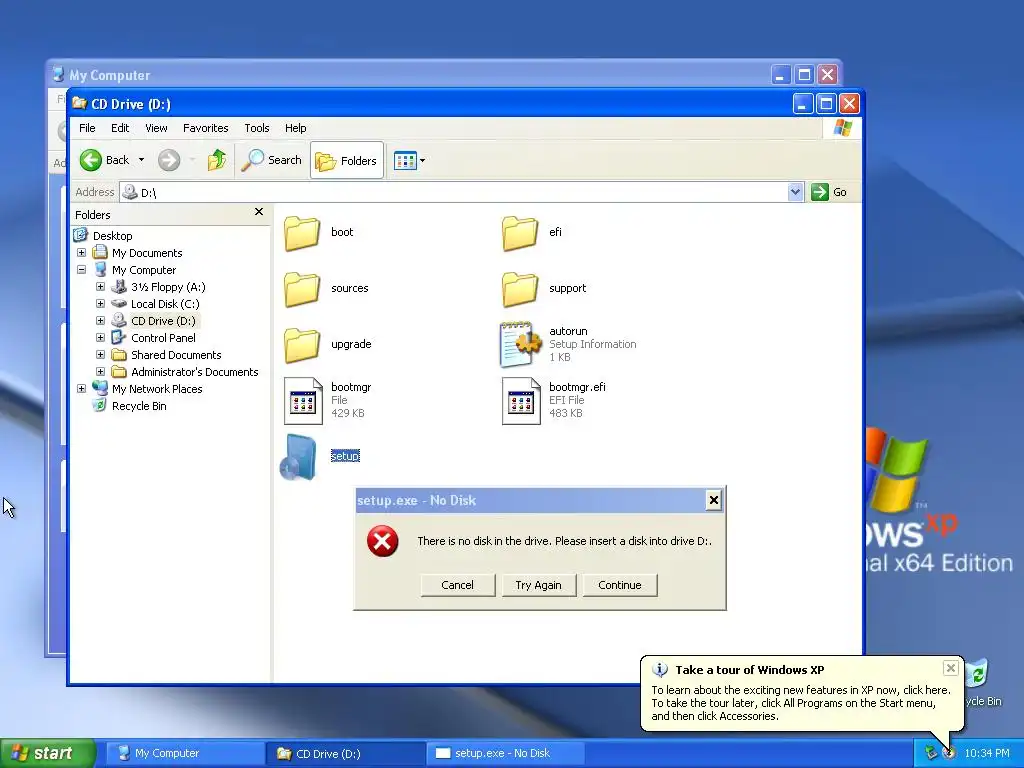The width and height of the screenshot is (1024, 768).
Task: Switch to My Computer taskbar button
Action: pyautogui.click(x=184, y=753)
